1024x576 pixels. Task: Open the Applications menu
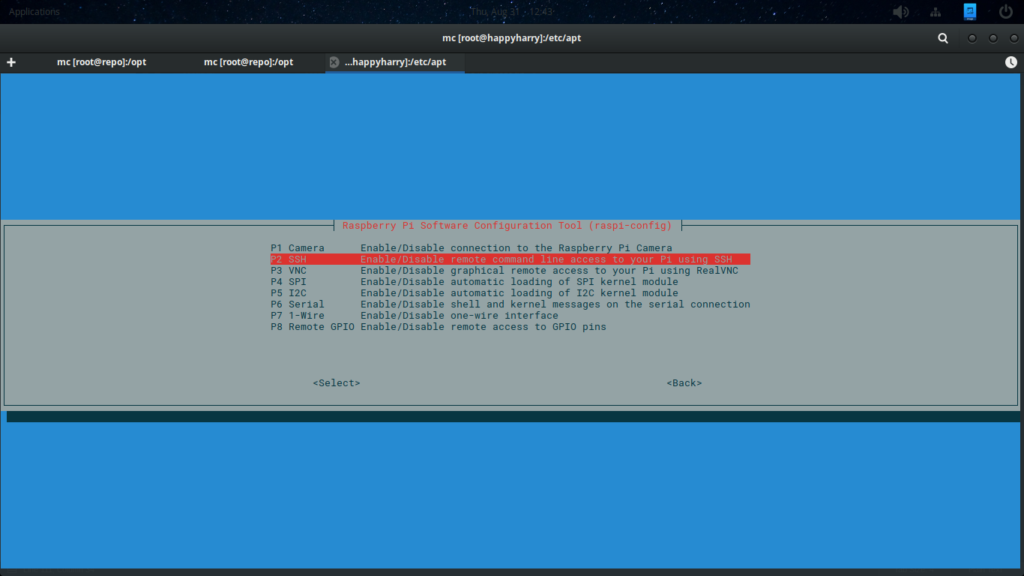pyautogui.click(x=34, y=12)
